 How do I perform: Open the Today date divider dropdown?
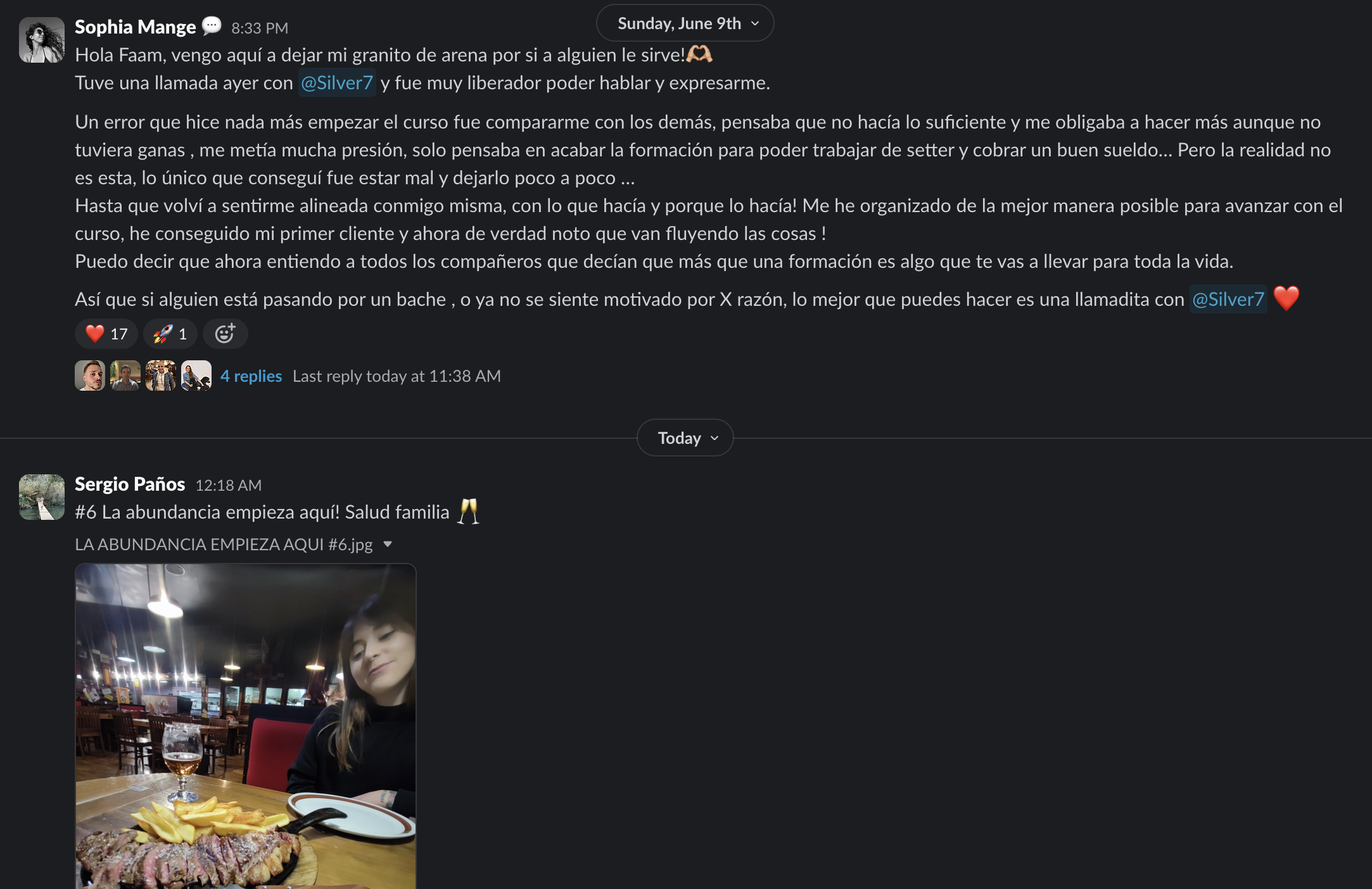[685, 438]
